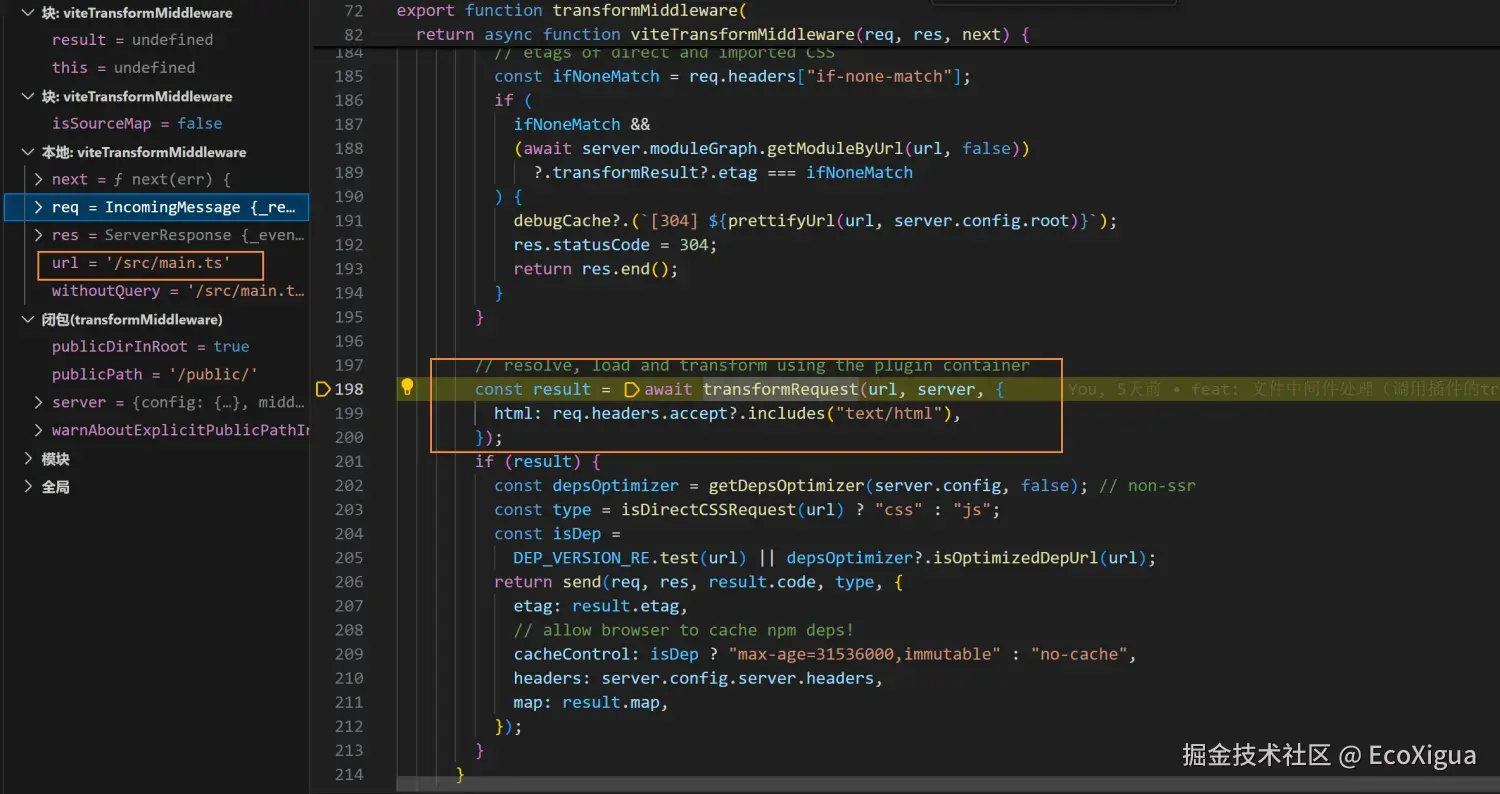Click the inline breakpoint marker before await
The height and width of the screenshot is (794, 1500).
632,389
